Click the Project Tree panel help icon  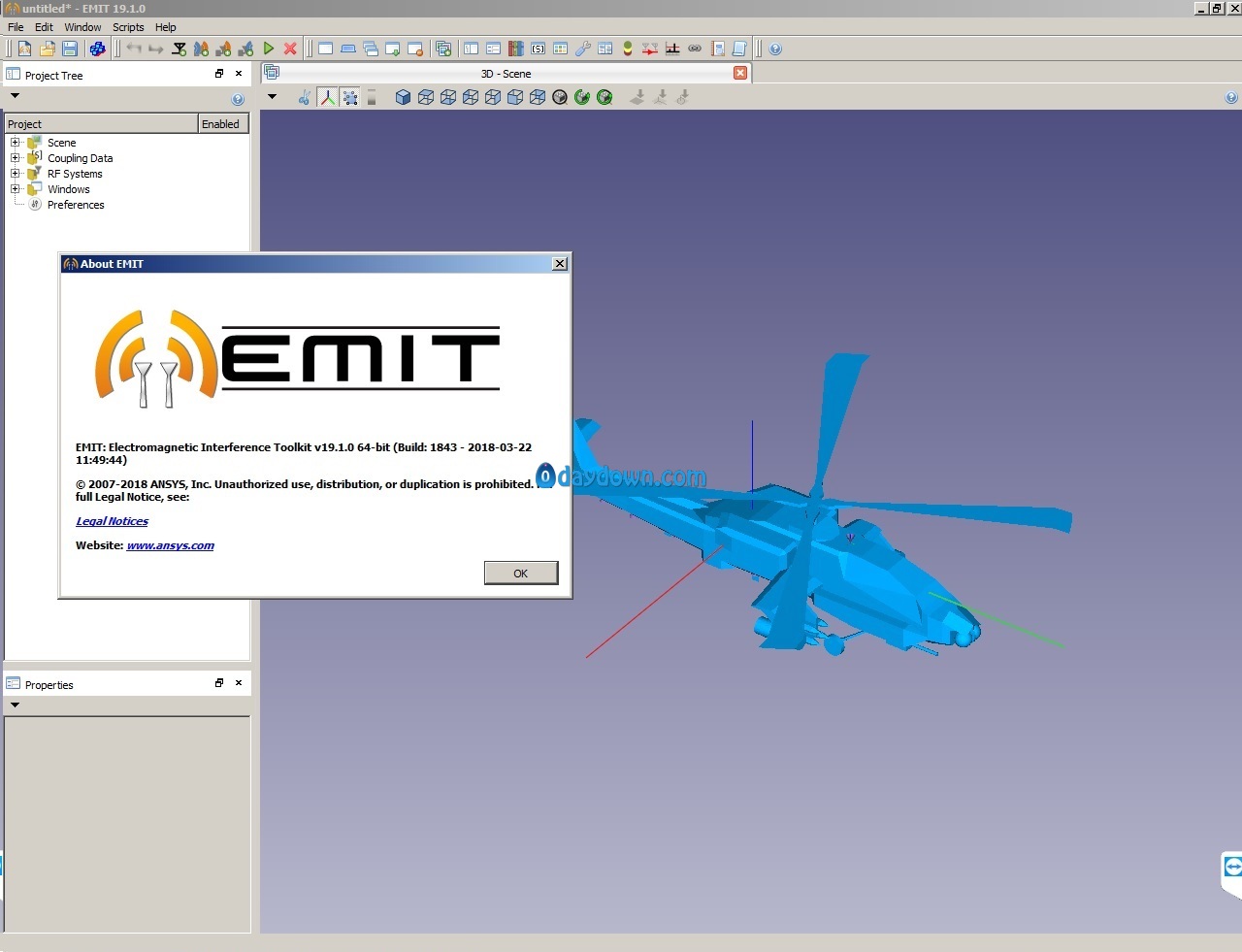pos(238,99)
